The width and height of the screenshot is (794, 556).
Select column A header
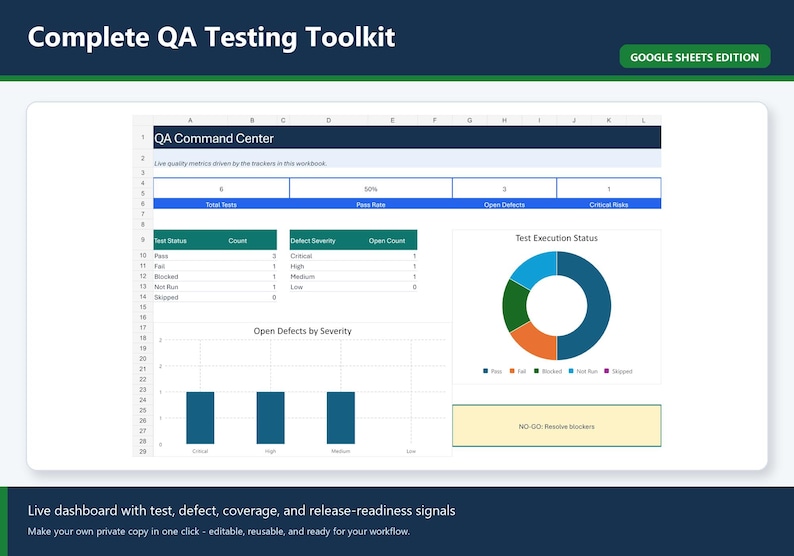pos(190,121)
